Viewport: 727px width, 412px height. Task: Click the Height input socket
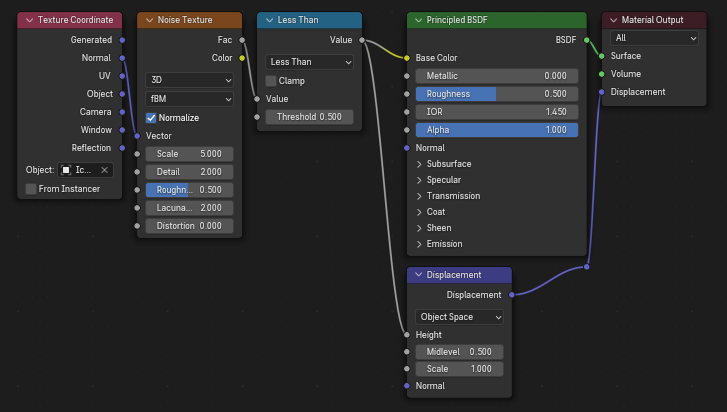[407, 335]
